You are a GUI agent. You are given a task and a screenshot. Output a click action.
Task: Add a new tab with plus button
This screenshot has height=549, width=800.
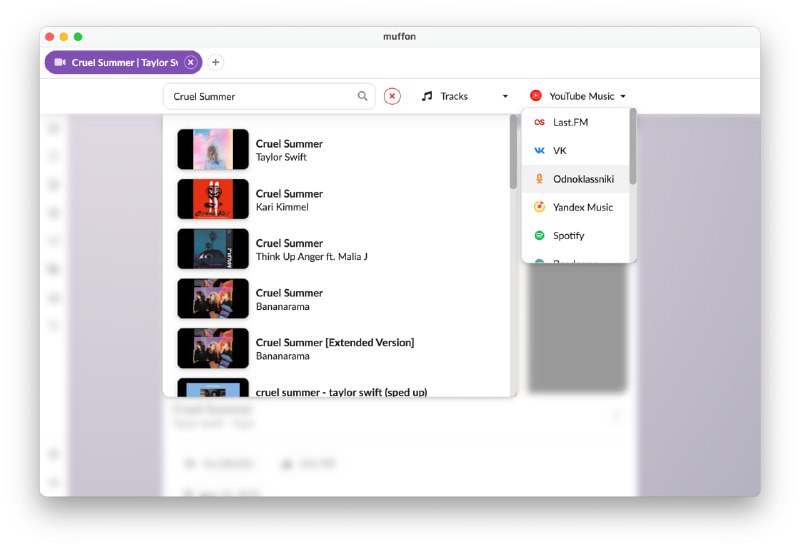216,62
